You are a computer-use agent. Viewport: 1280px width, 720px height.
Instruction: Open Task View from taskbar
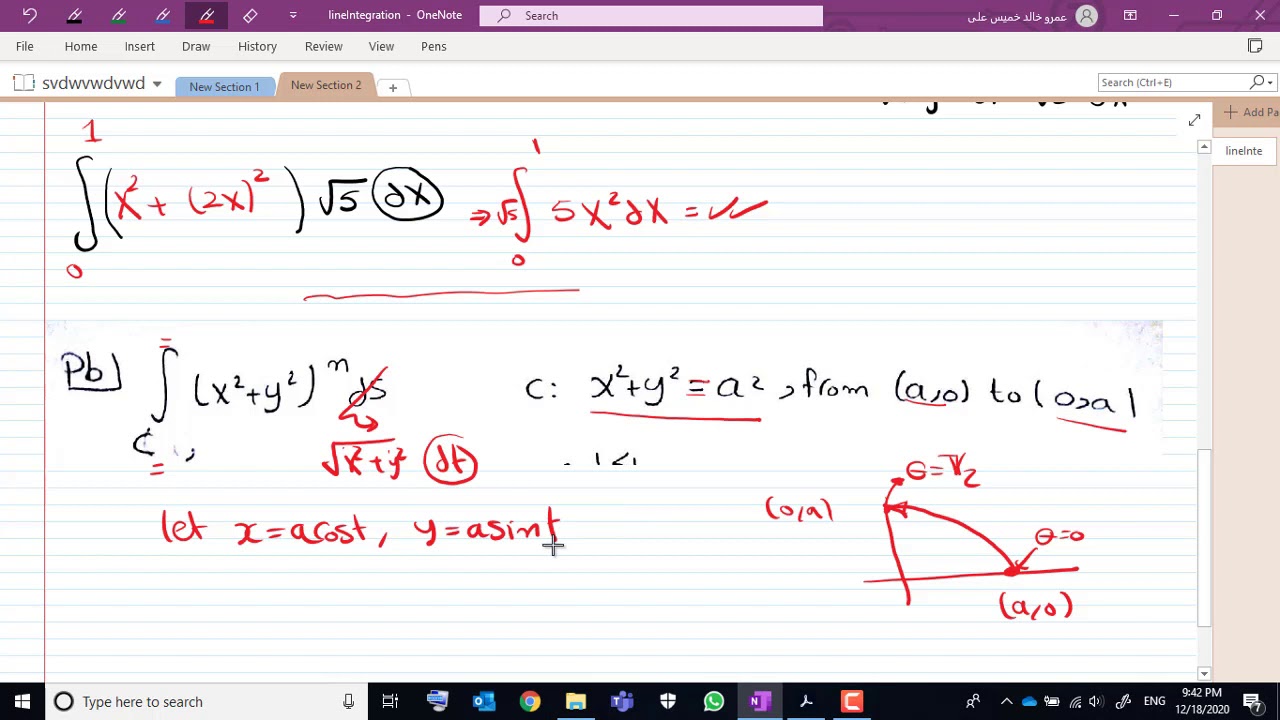coord(390,701)
